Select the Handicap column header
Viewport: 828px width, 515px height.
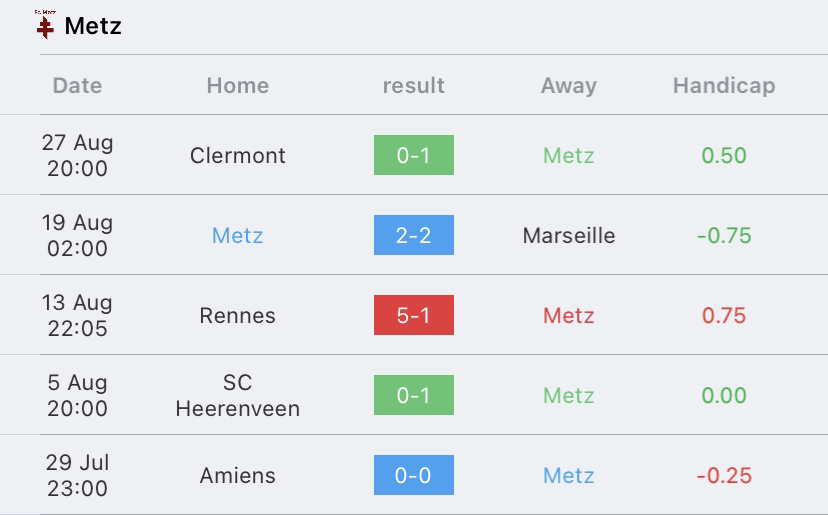pos(724,86)
